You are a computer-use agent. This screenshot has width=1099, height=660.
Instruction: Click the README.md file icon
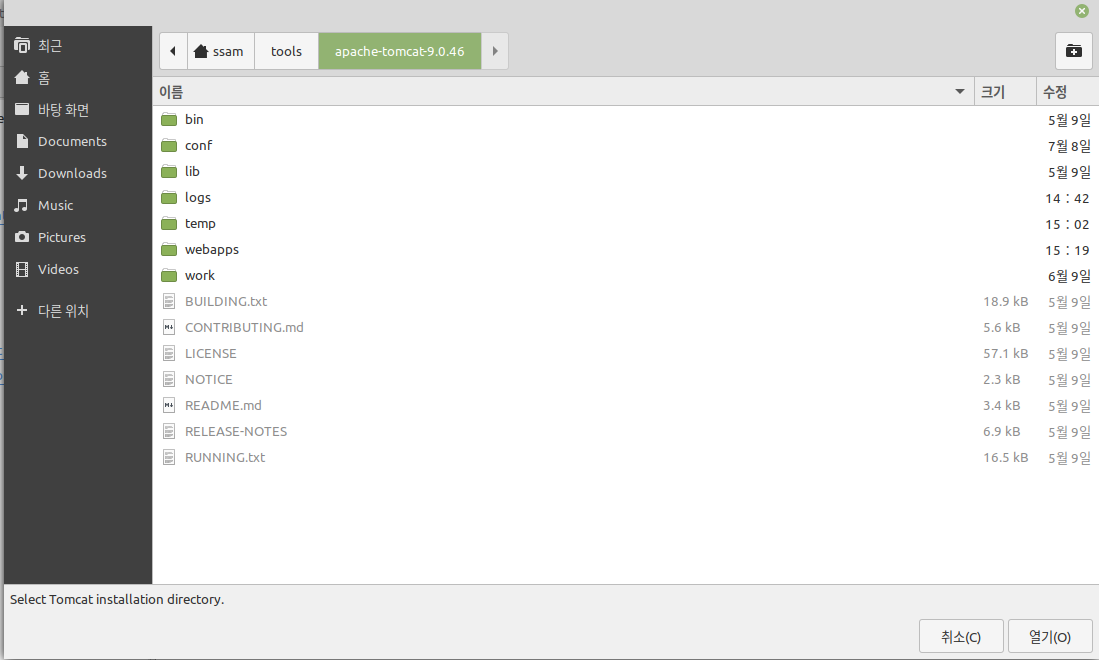[x=169, y=405]
